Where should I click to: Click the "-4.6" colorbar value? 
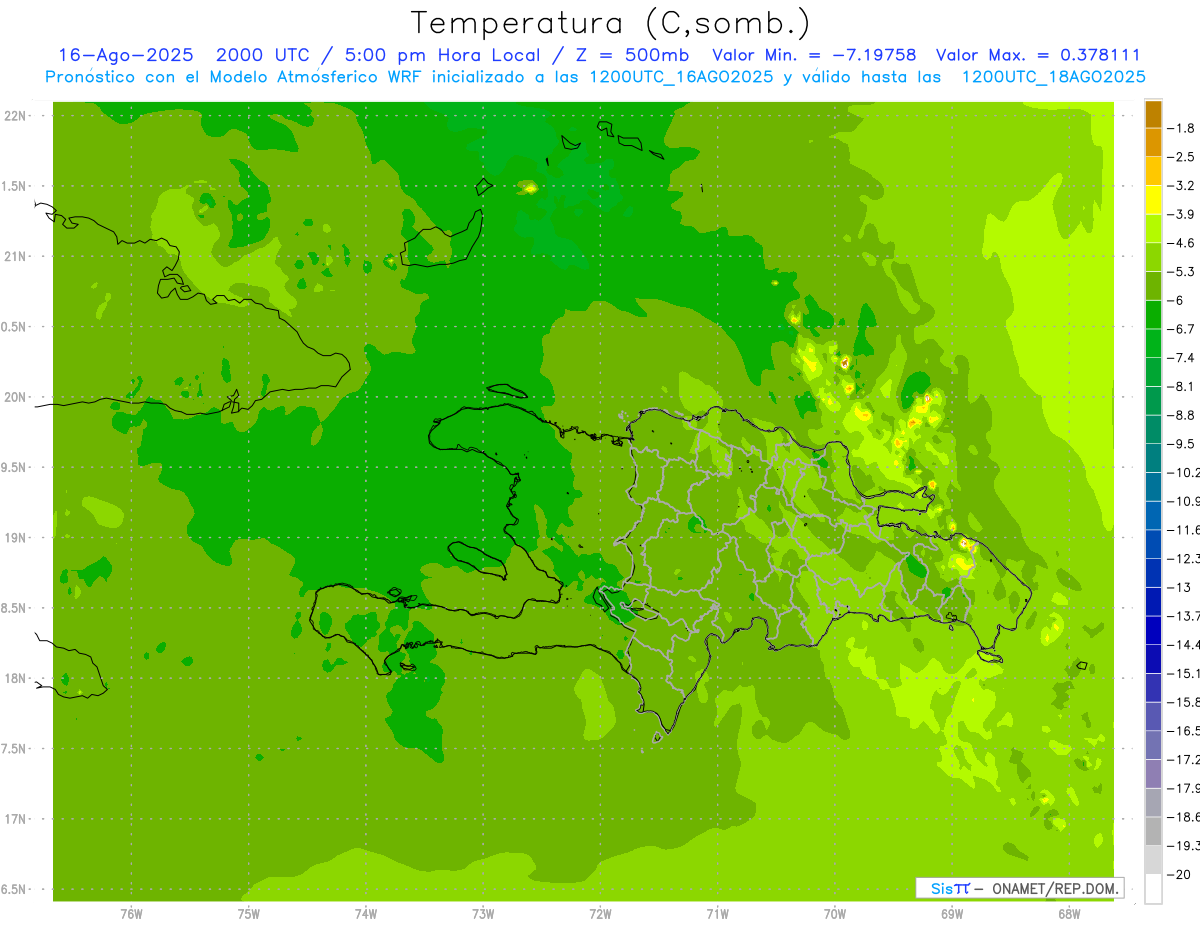click(x=1183, y=243)
